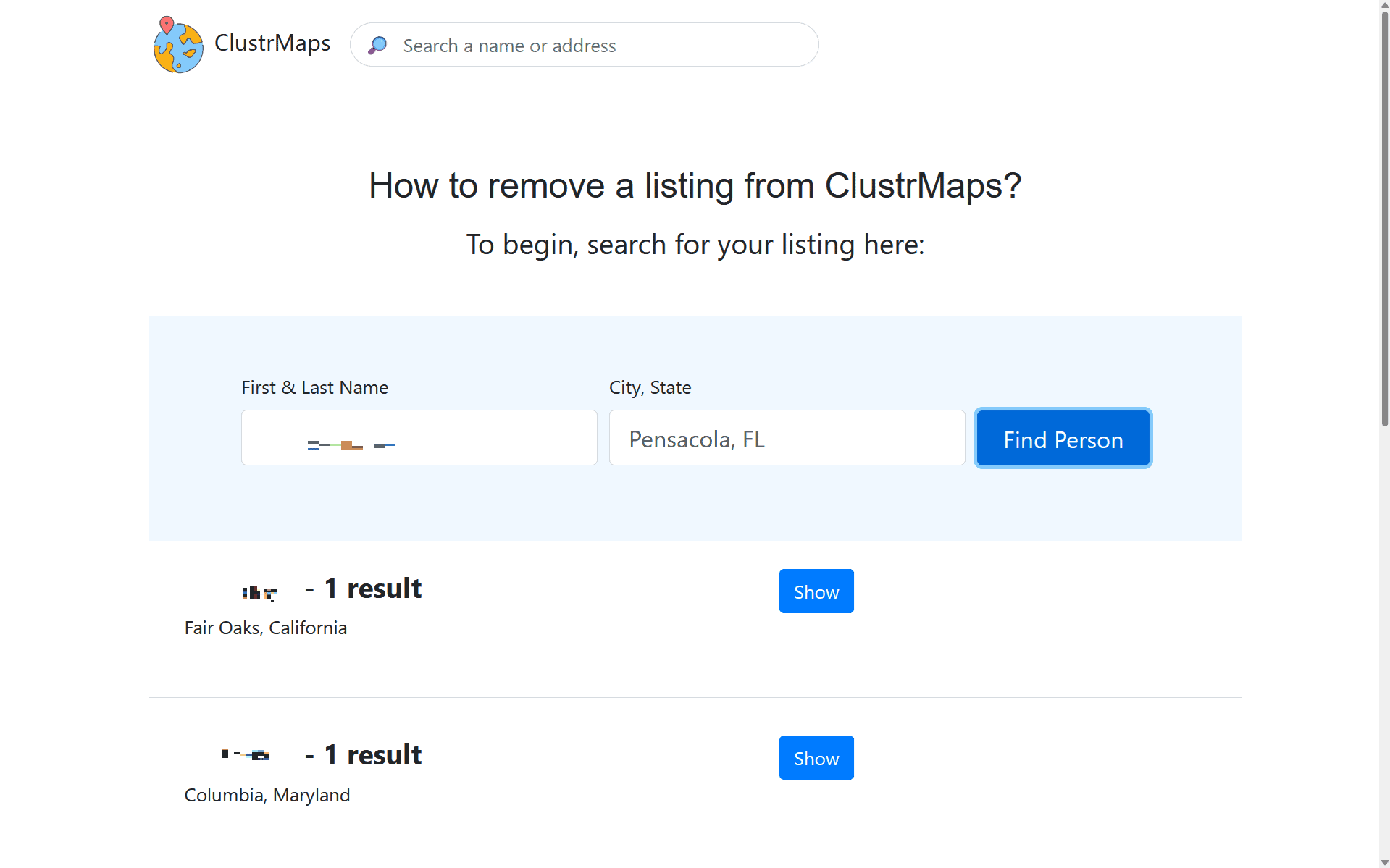Viewport: 1390px width, 868px height.
Task: Click the First & Last Name field label
Action: [314, 387]
